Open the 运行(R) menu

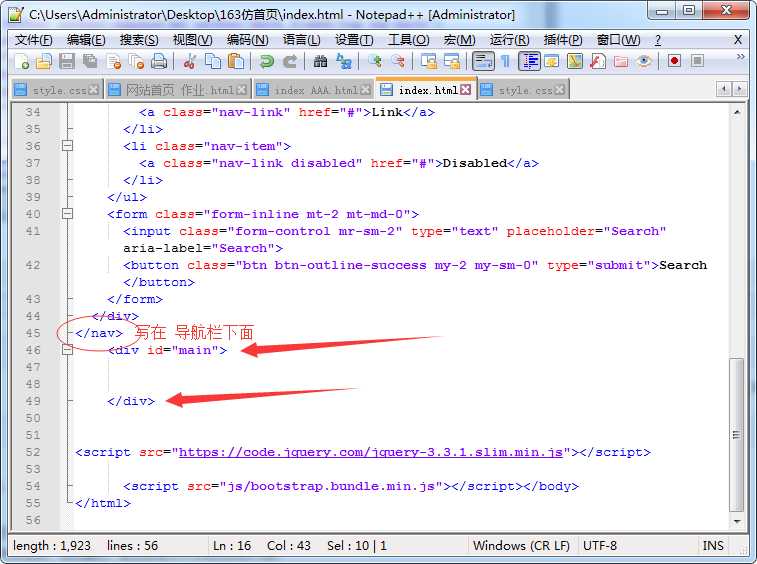pyautogui.click(x=509, y=40)
